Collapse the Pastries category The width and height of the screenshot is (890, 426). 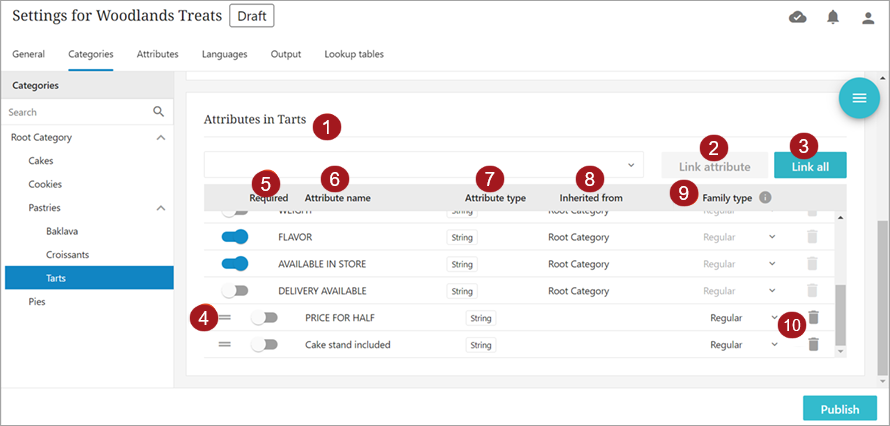tap(161, 208)
